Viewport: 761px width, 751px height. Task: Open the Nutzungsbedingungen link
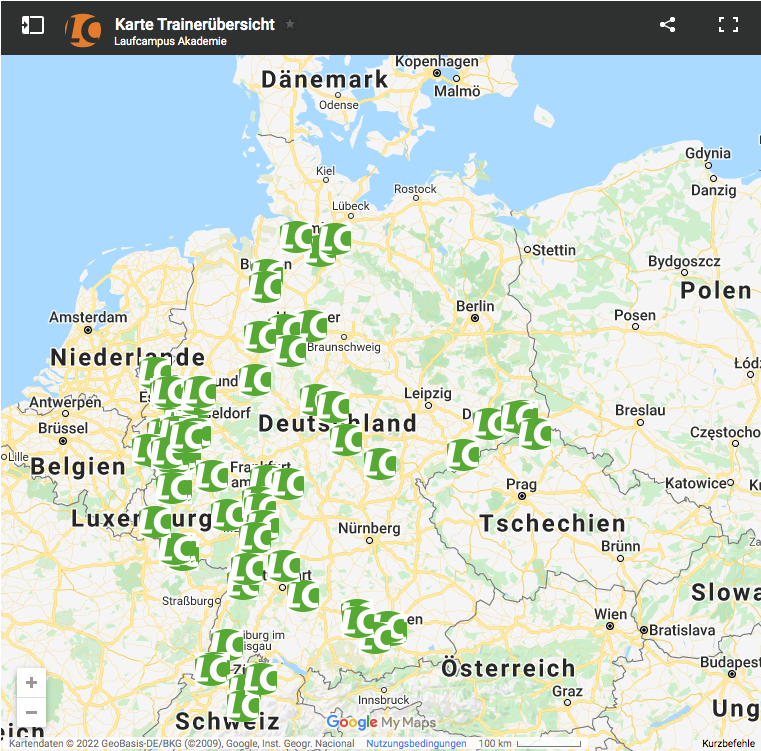tap(416, 743)
